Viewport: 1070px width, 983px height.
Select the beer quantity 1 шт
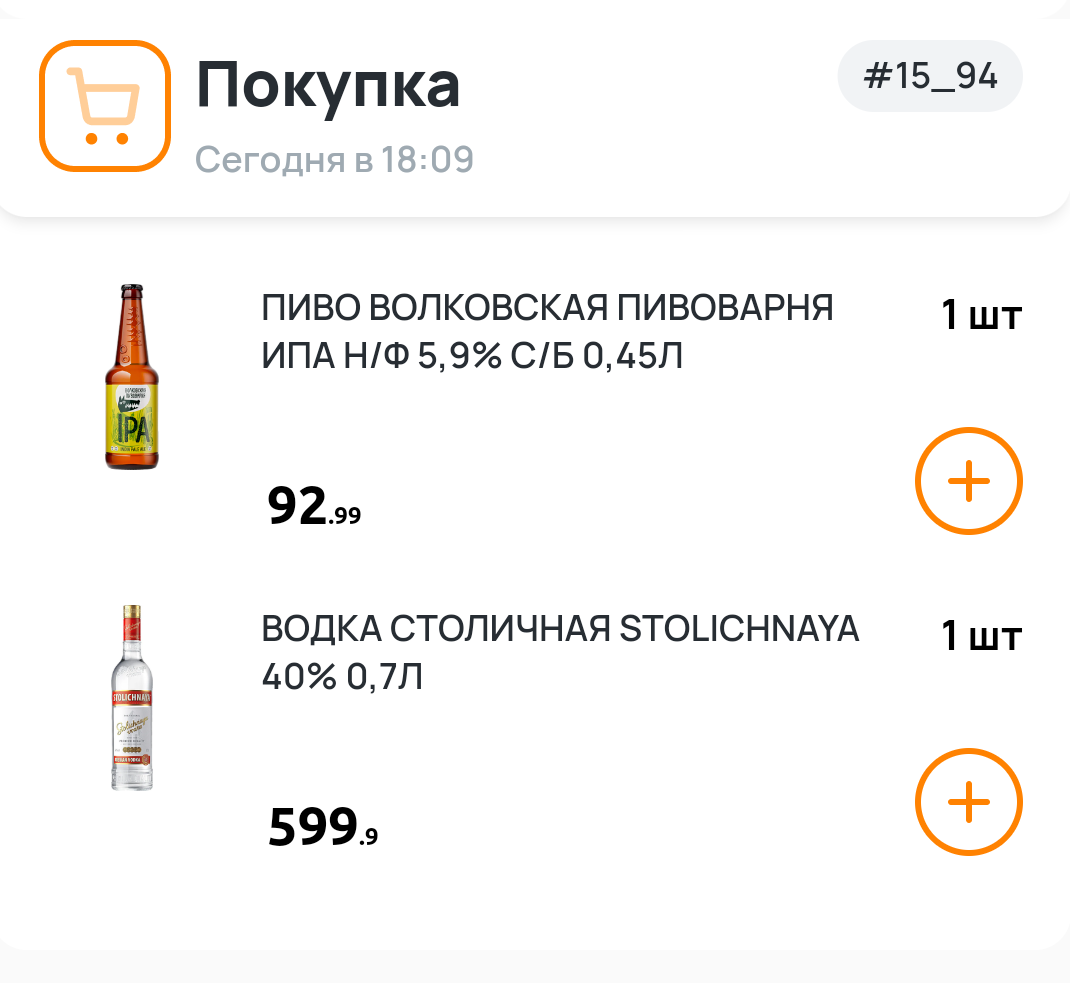980,316
